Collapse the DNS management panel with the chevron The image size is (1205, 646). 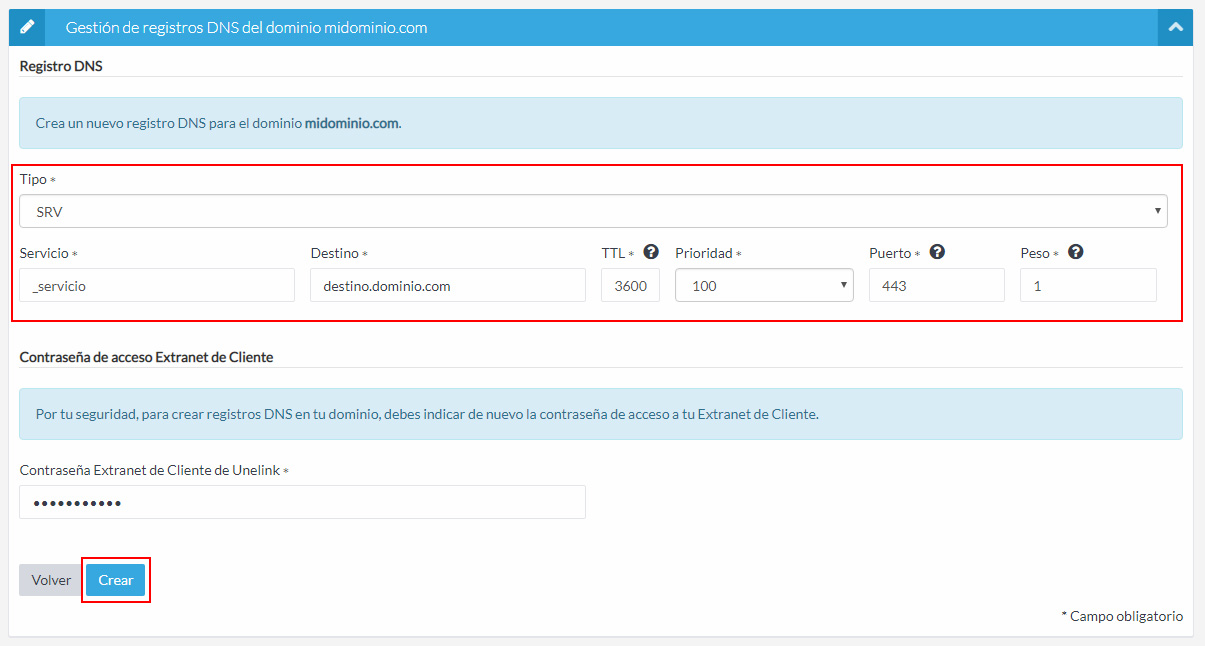click(x=1175, y=28)
